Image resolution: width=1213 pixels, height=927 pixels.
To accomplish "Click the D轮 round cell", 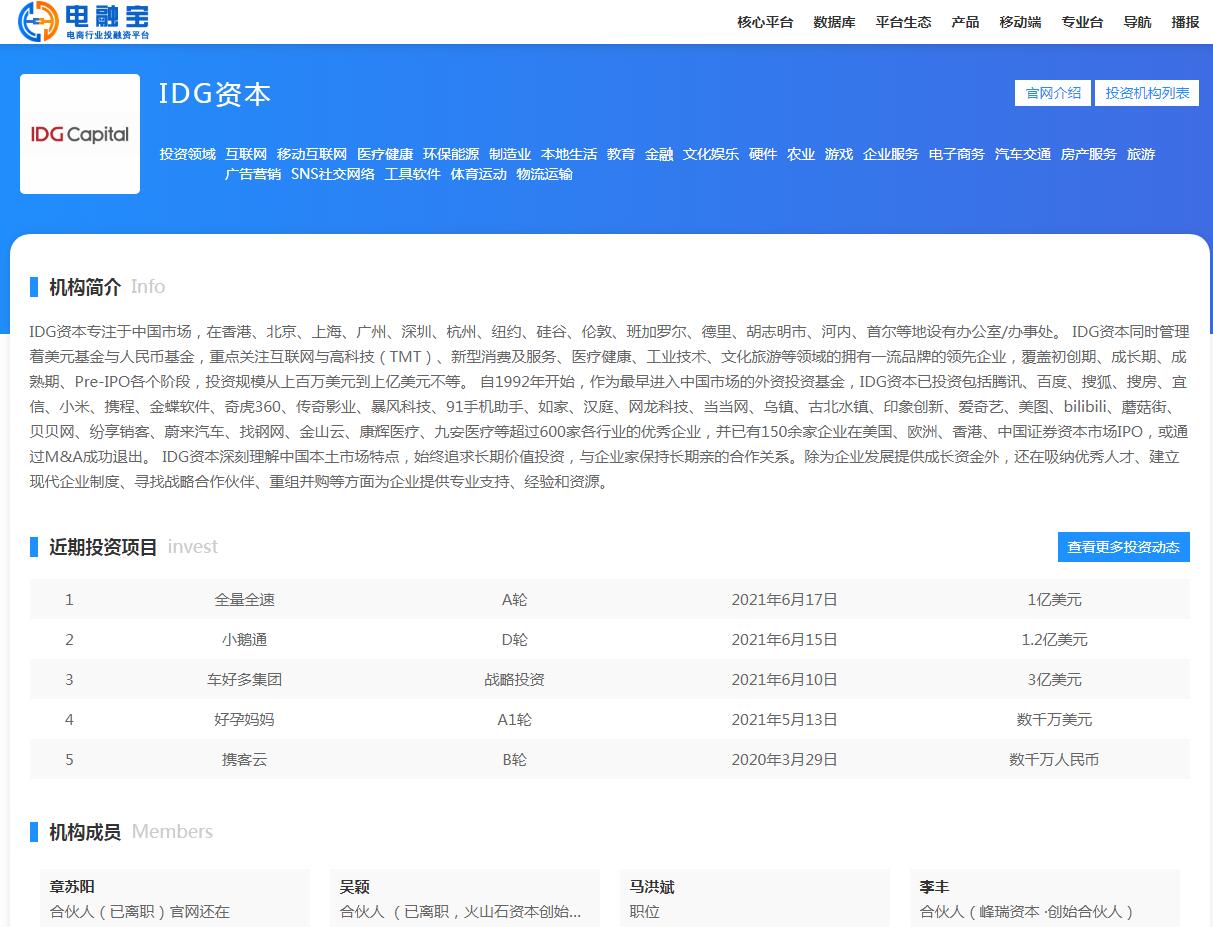I will point(515,640).
